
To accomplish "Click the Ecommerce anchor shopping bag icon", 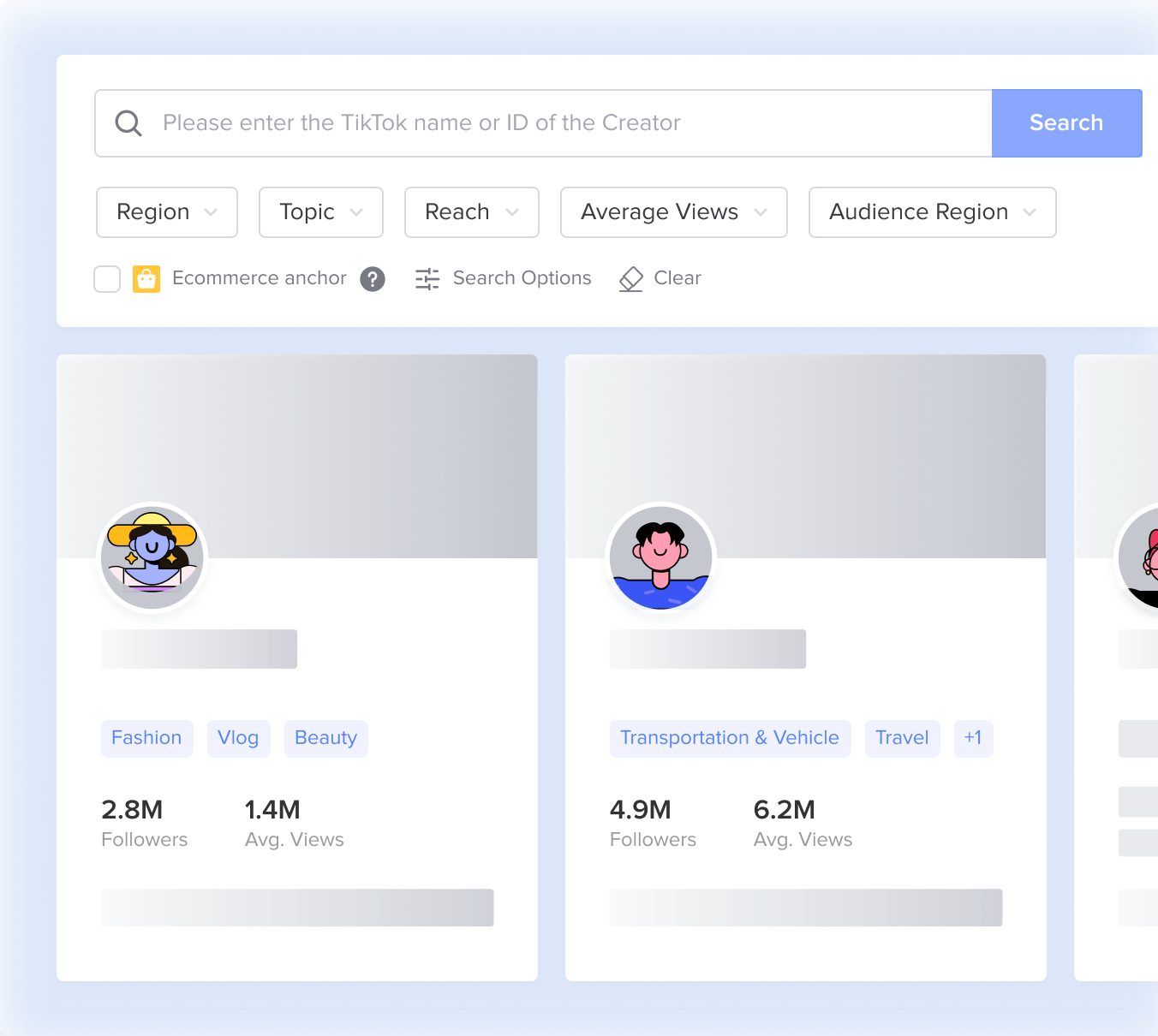I will (146, 278).
